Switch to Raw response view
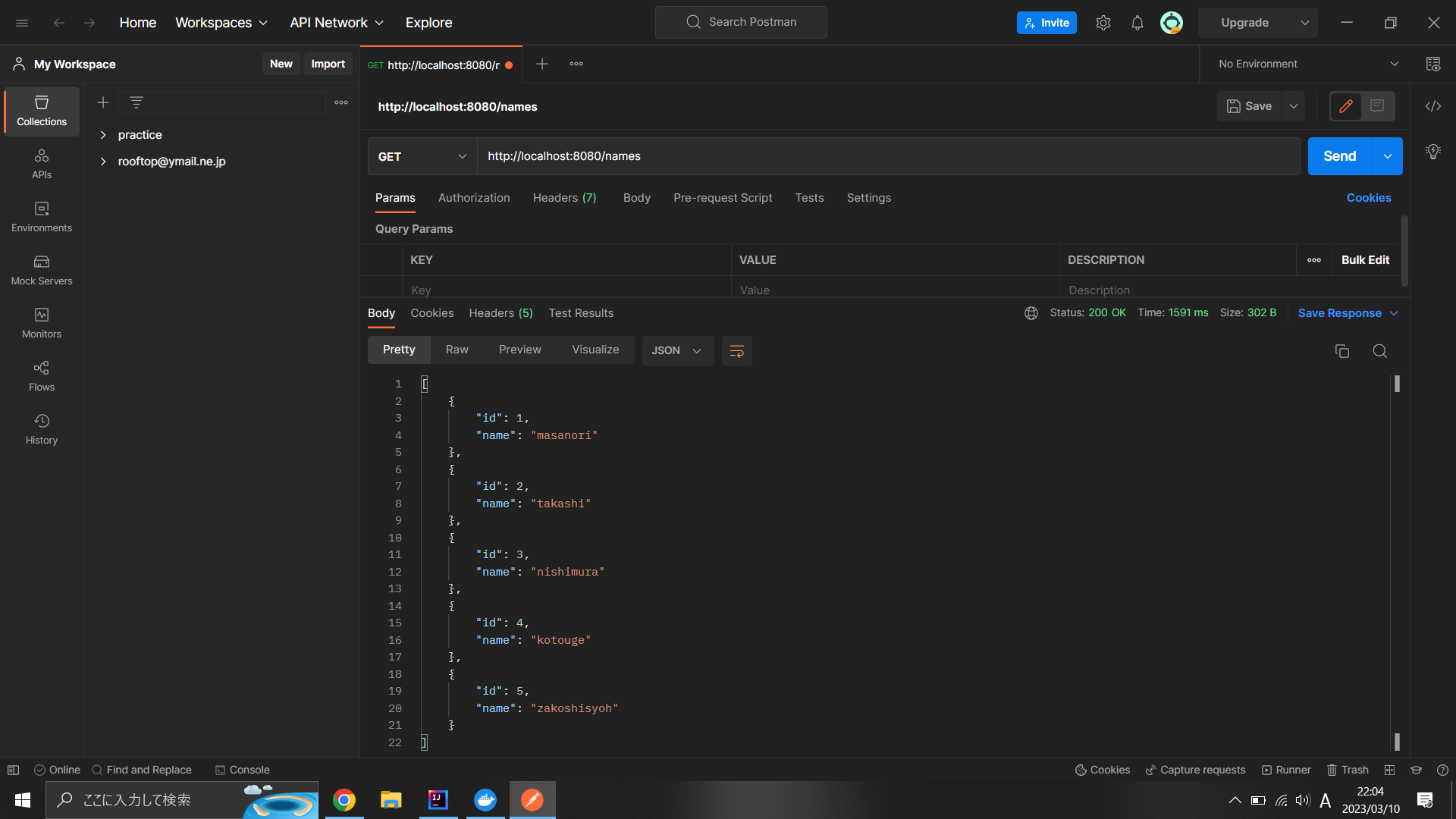This screenshot has width=1456, height=819. click(x=457, y=350)
